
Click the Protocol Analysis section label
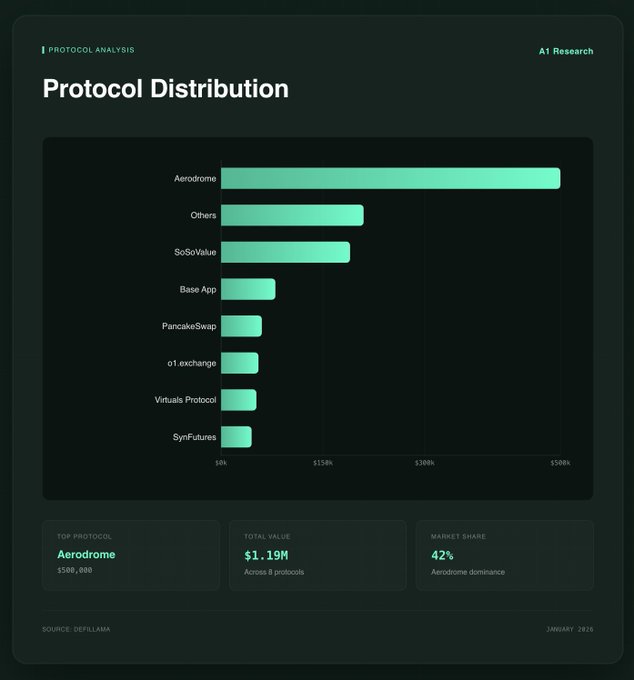90,50
